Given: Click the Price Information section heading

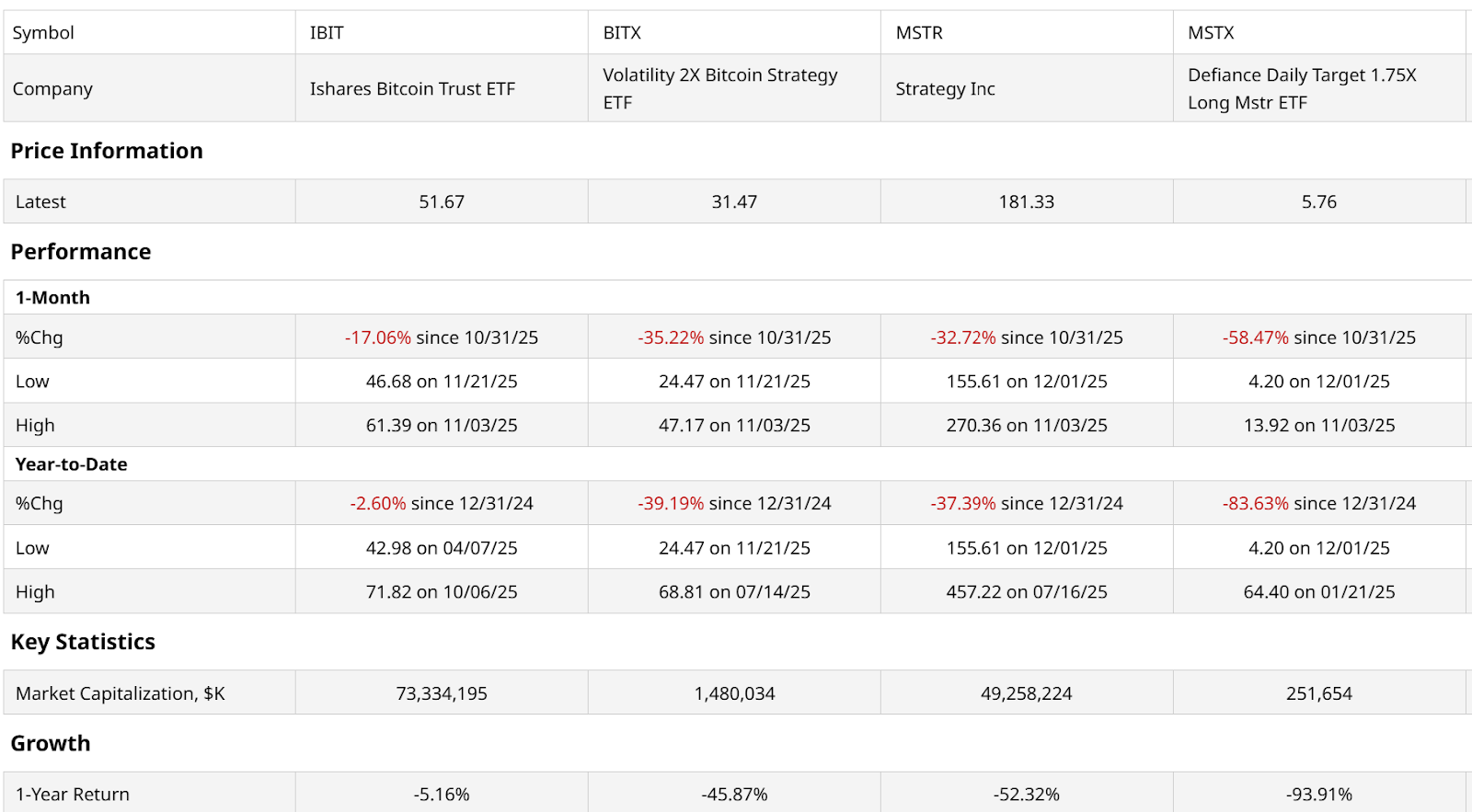Looking at the screenshot, I should tap(107, 151).
